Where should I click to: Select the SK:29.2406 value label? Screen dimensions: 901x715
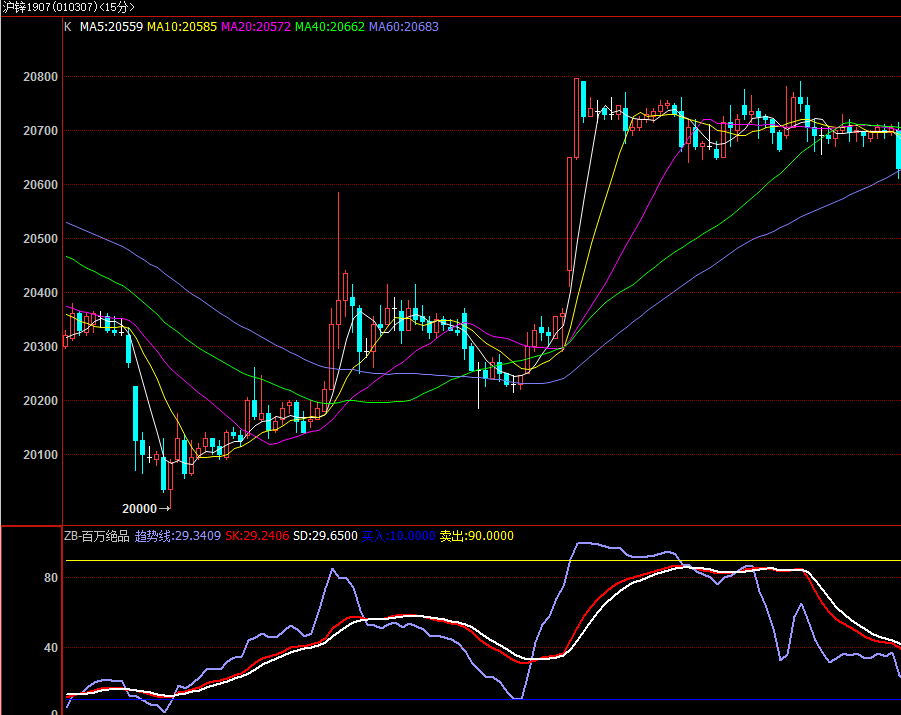[257, 536]
